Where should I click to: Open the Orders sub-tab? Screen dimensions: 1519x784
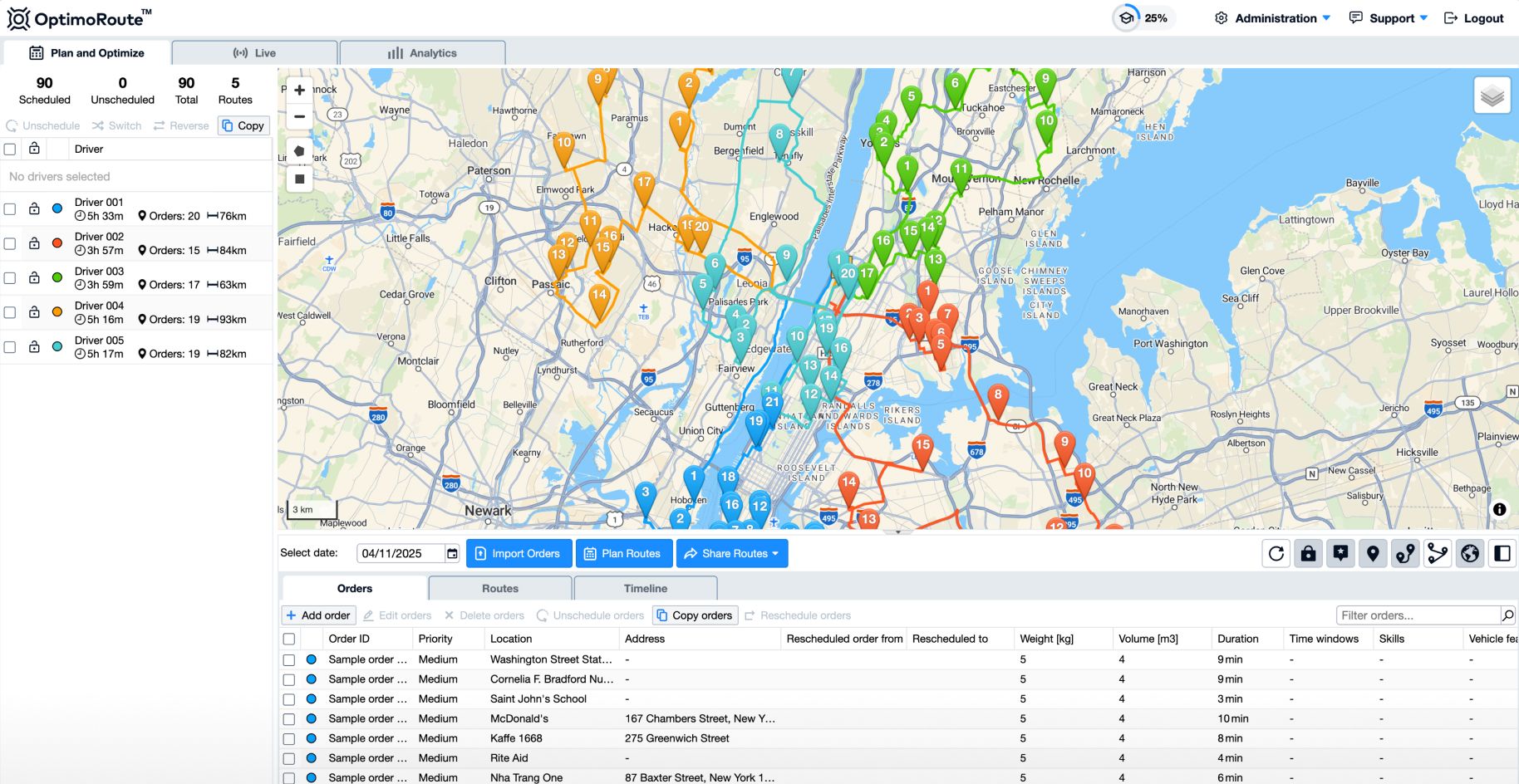355,588
